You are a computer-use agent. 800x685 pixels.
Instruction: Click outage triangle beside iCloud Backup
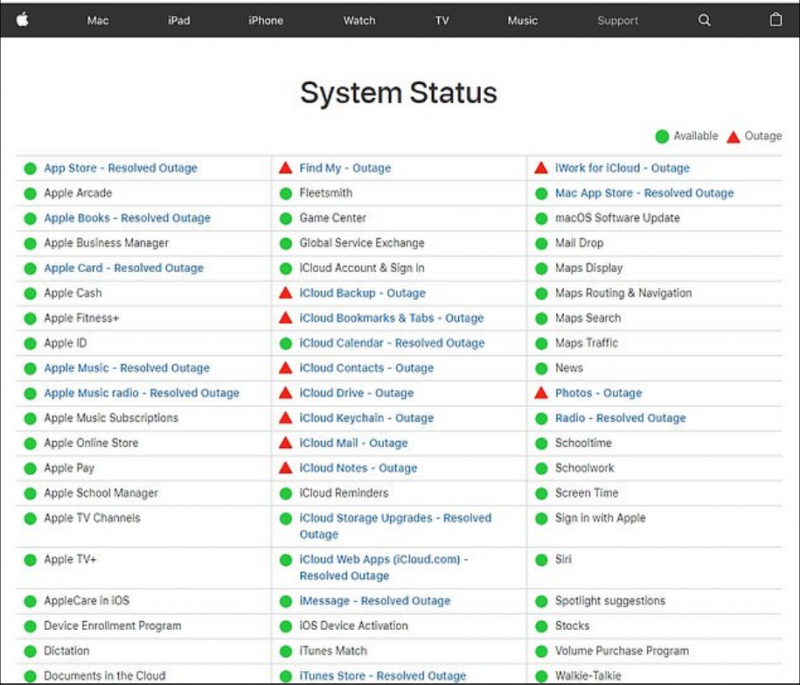point(286,293)
